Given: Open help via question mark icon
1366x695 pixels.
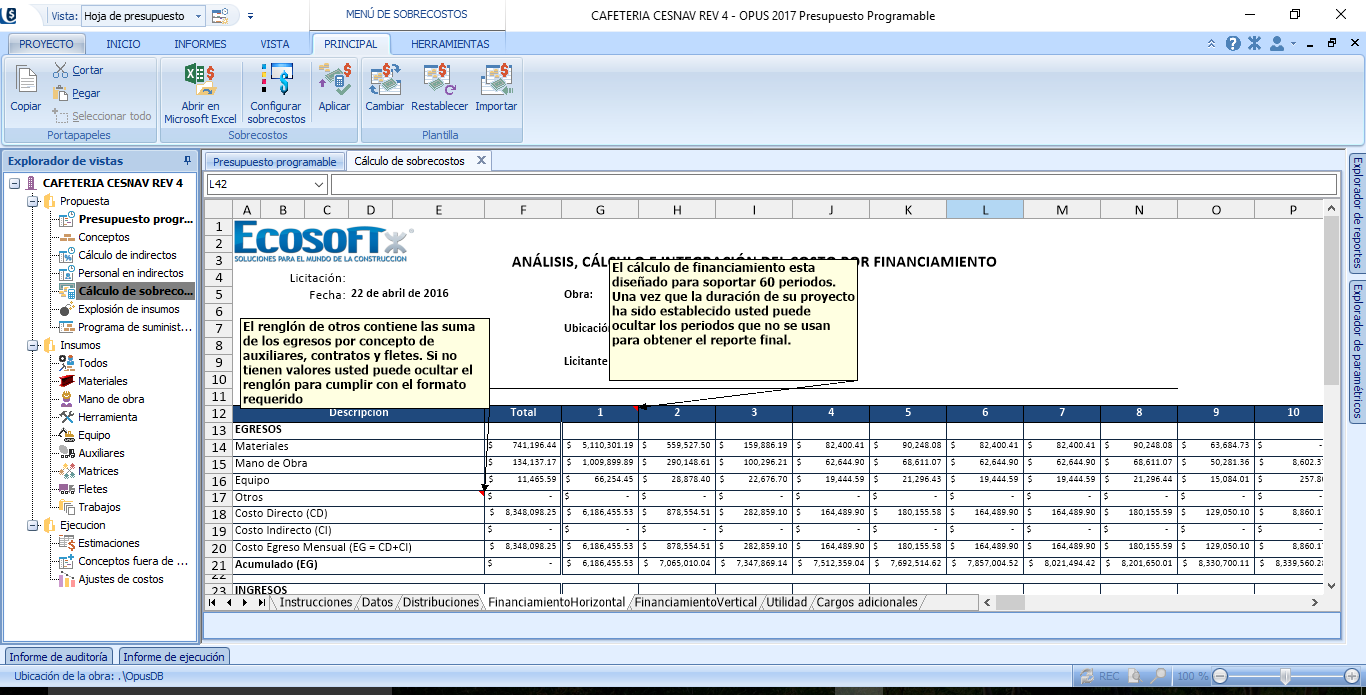Looking at the screenshot, I should pyautogui.click(x=1232, y=44).
